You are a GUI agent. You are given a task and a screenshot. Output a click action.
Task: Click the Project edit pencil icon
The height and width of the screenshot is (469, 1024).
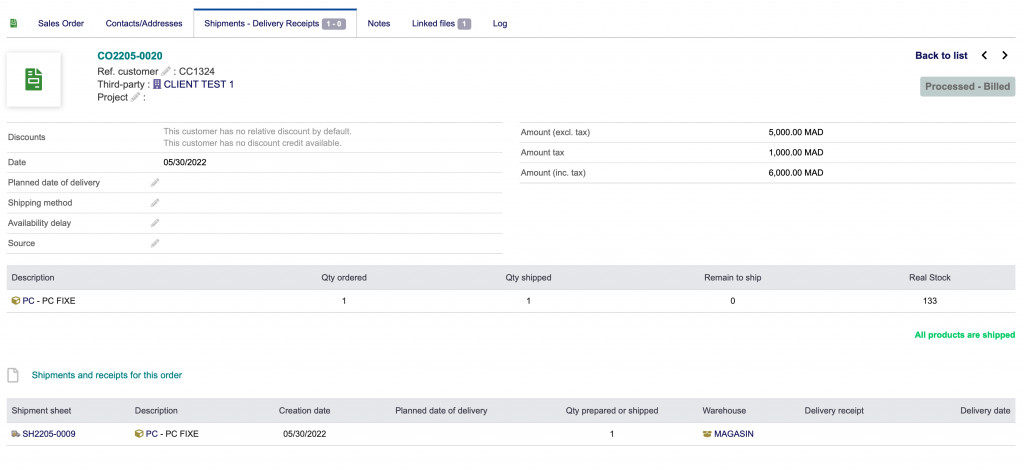pyautogui.click(x=135, y=97)
